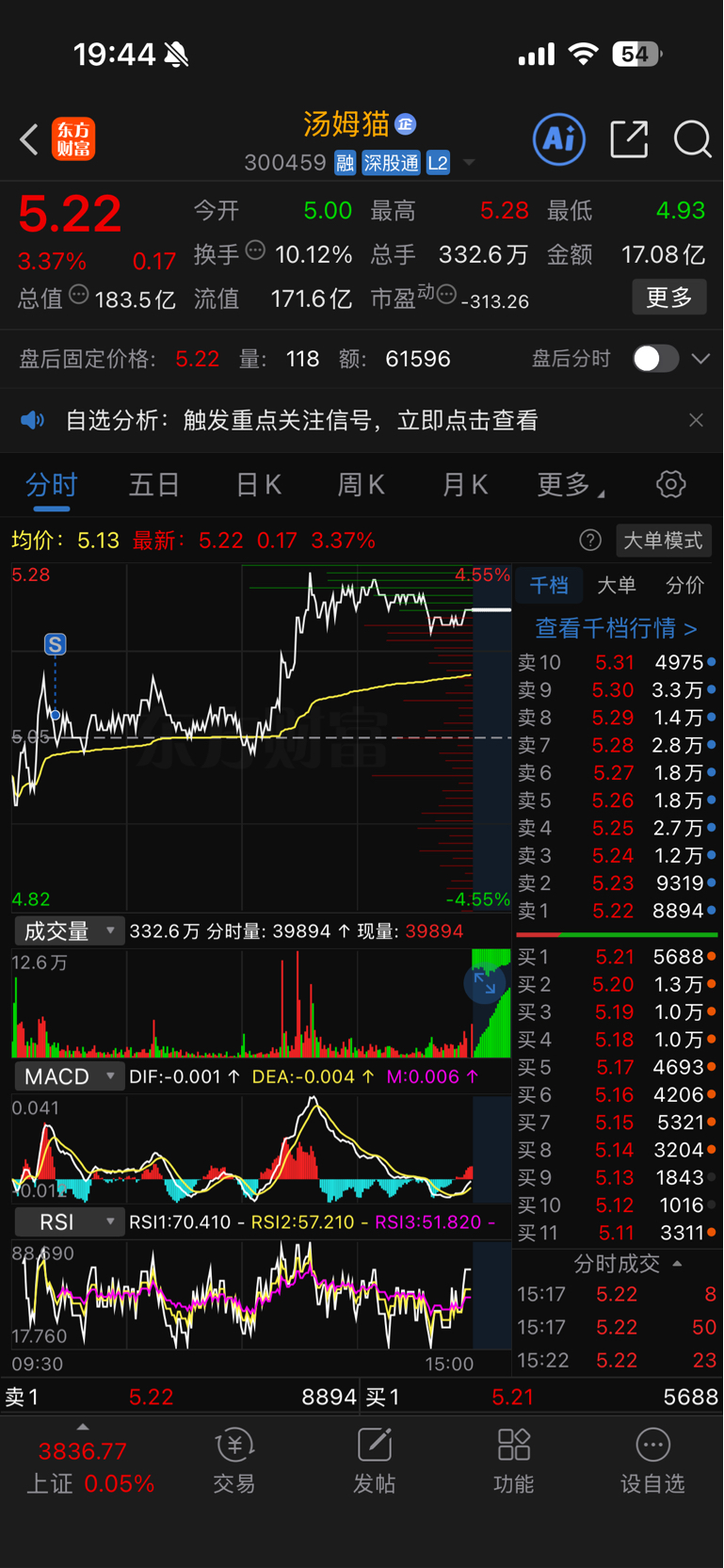Select 卖1 row 5.22 in order book
Image resolution: width=724 pixels, height=1568 pixels.
click(x=617, y=912)
